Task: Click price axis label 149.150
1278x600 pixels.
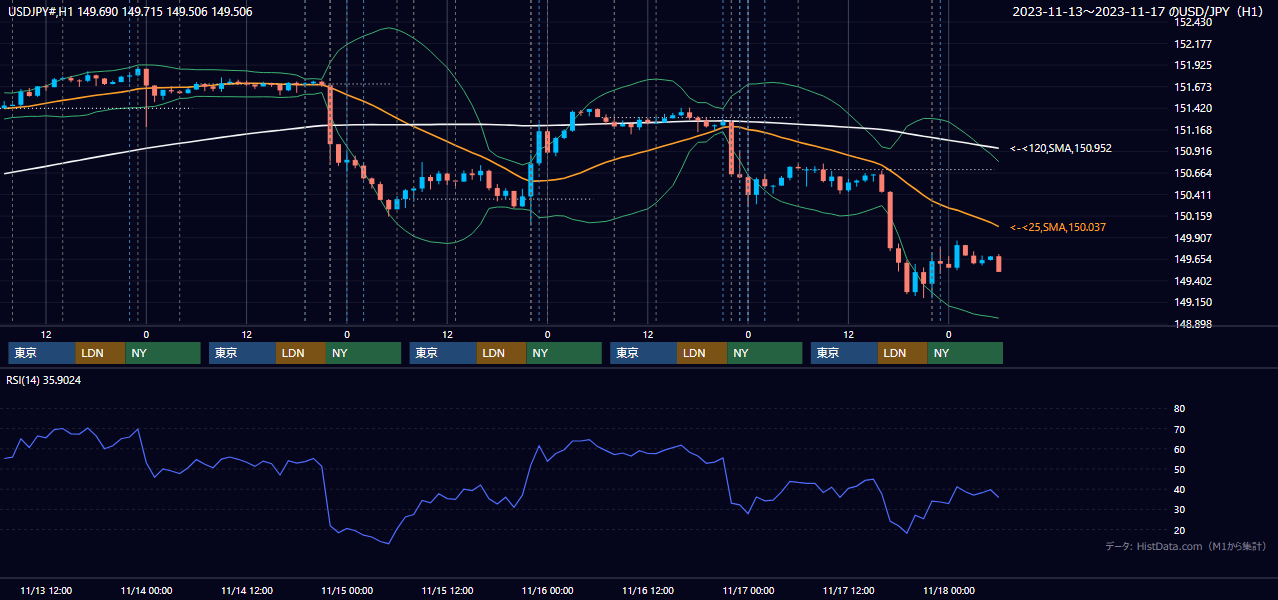Action: pos(1193,302)
